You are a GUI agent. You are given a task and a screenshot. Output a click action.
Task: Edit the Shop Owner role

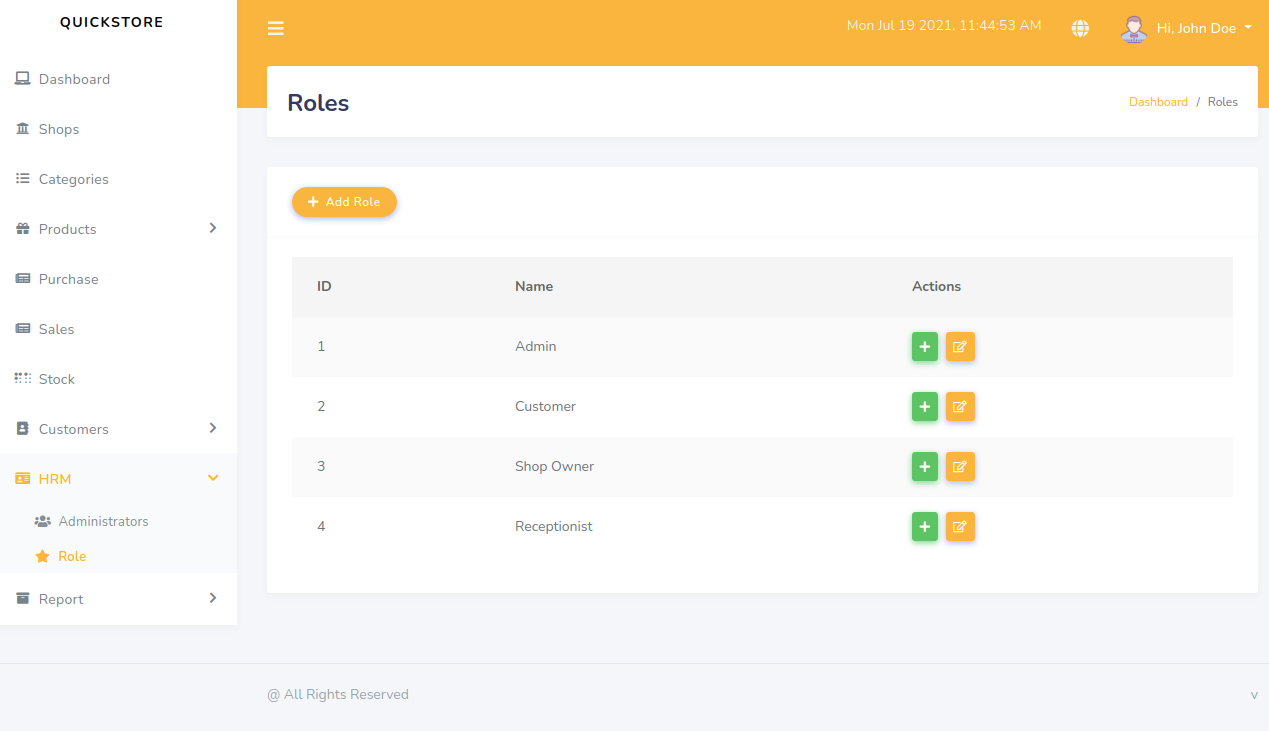[960, 467]
